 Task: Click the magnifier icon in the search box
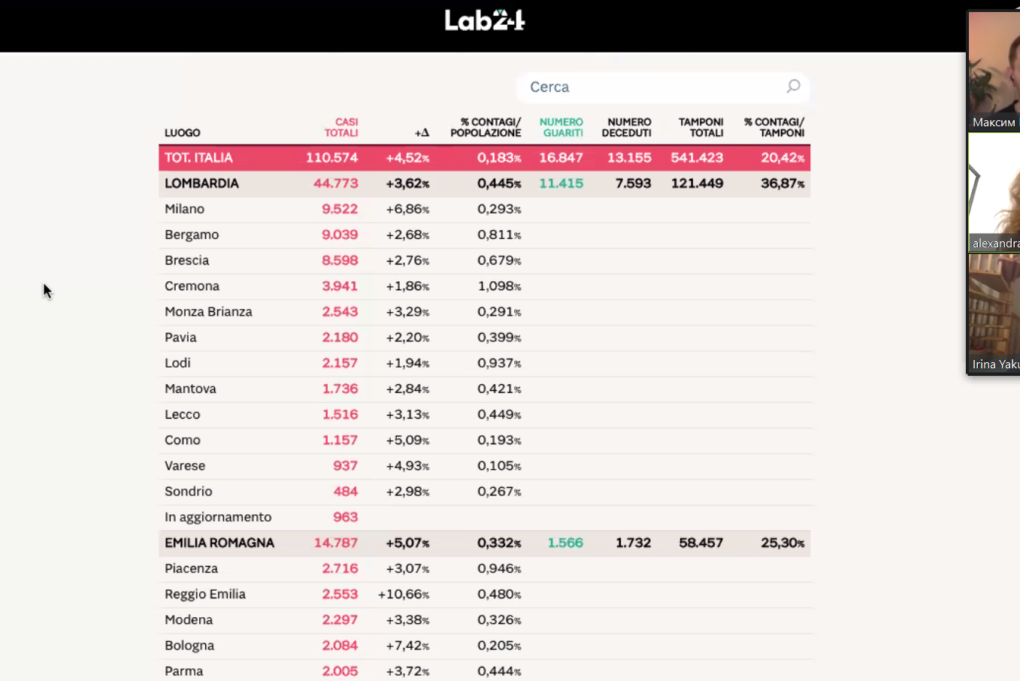pyautogui.click(x=793, y=86)
